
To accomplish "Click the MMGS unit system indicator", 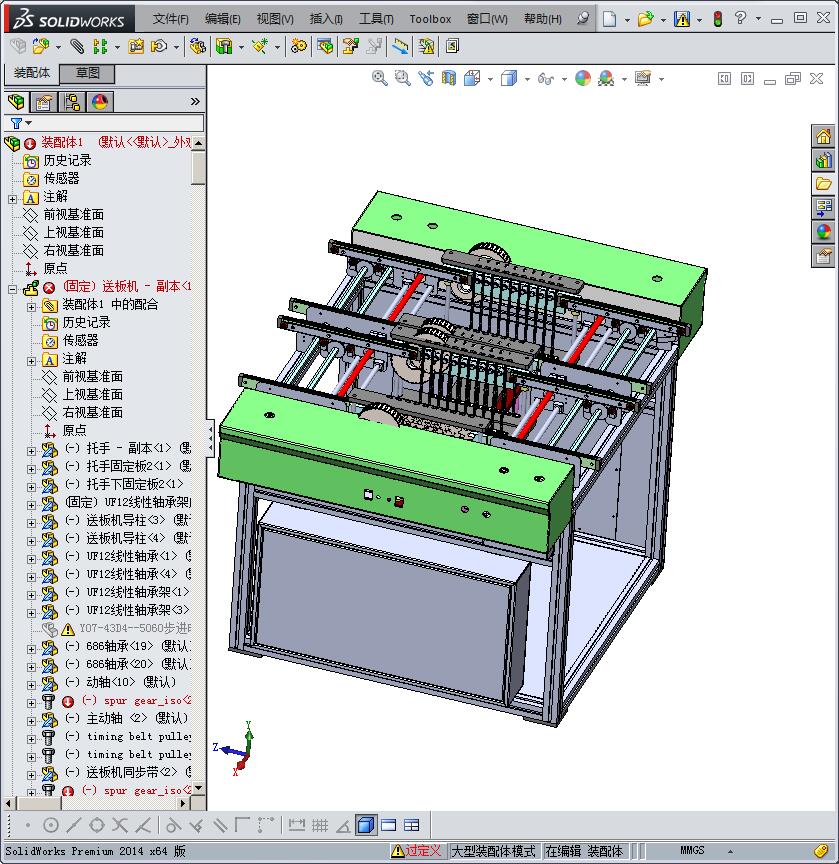I will click(x=696, y=849).
